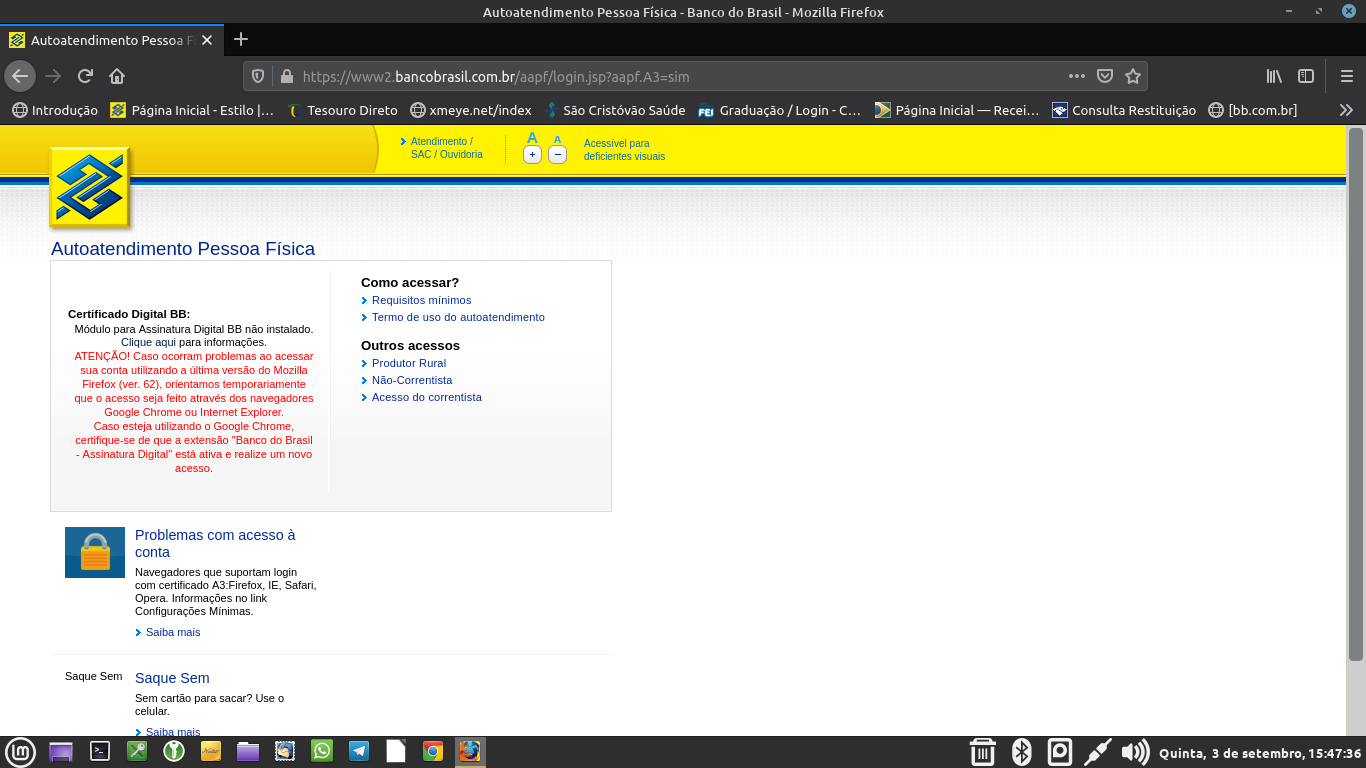Click the Banco do Brasil logo

coord(90,187)
